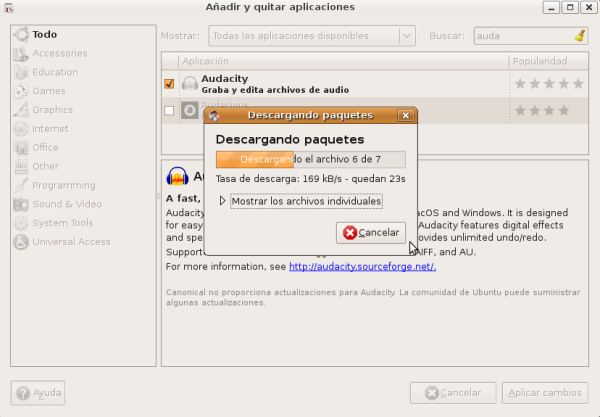Screen dimensions: 600x417
Task: Select the Todo category
Action: 44,34
